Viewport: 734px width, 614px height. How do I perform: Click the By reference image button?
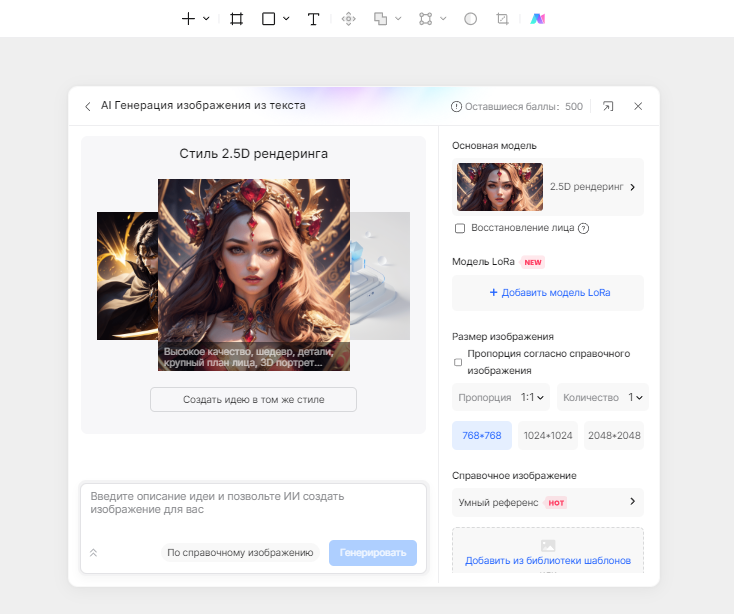click(240, 553)
